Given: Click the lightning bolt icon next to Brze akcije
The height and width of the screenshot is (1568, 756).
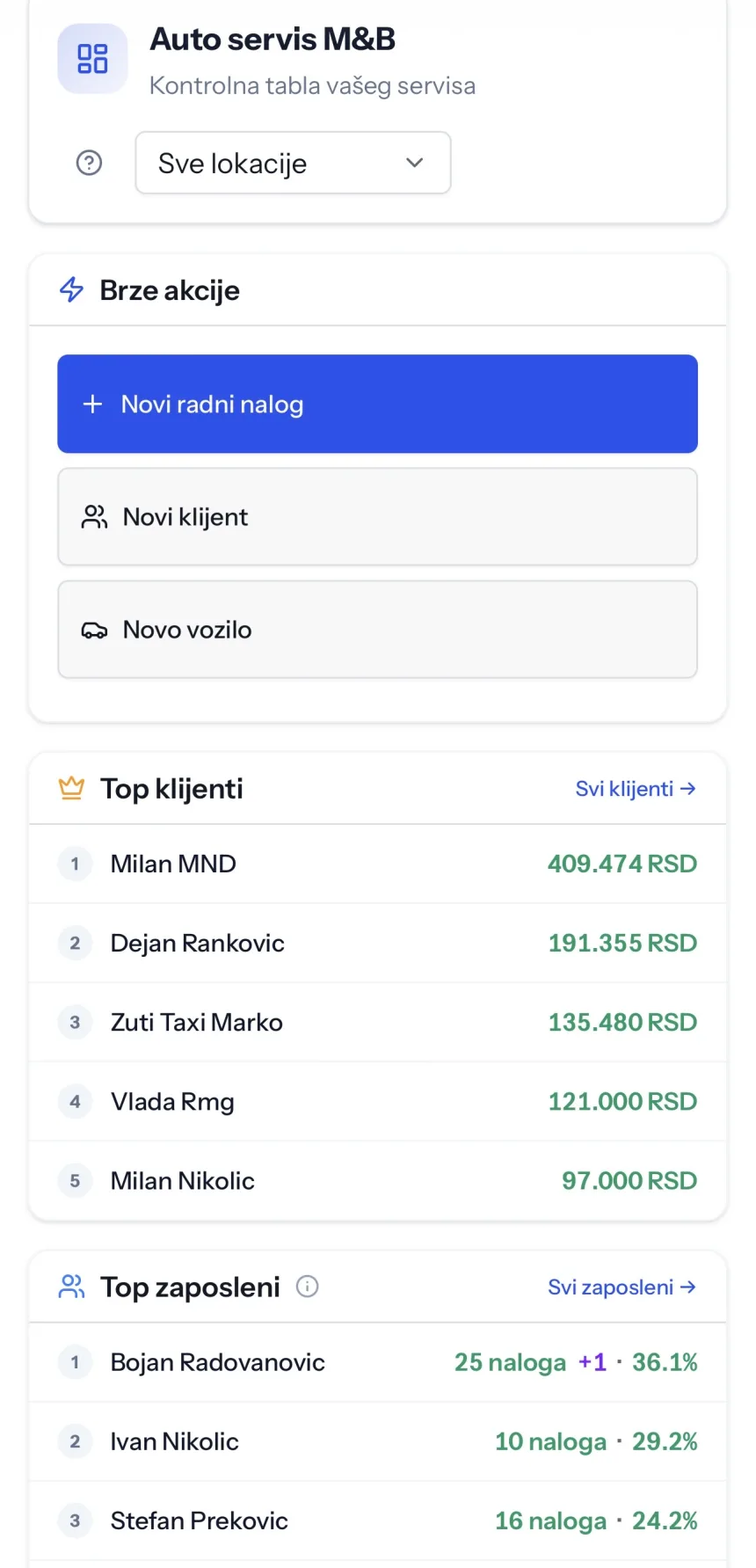Looking at the screenshot, I should point(71,289).
